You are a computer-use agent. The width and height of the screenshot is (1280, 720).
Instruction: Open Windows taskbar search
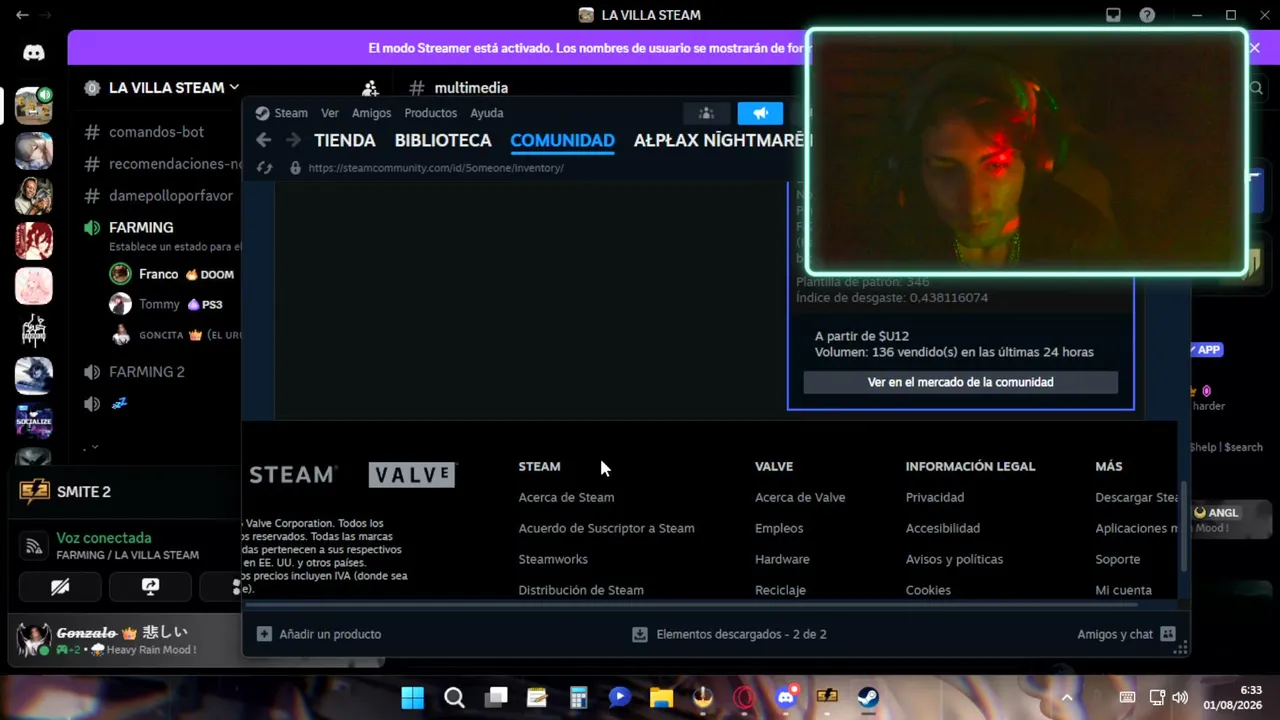pyautogui.click(x=454, y=698)
